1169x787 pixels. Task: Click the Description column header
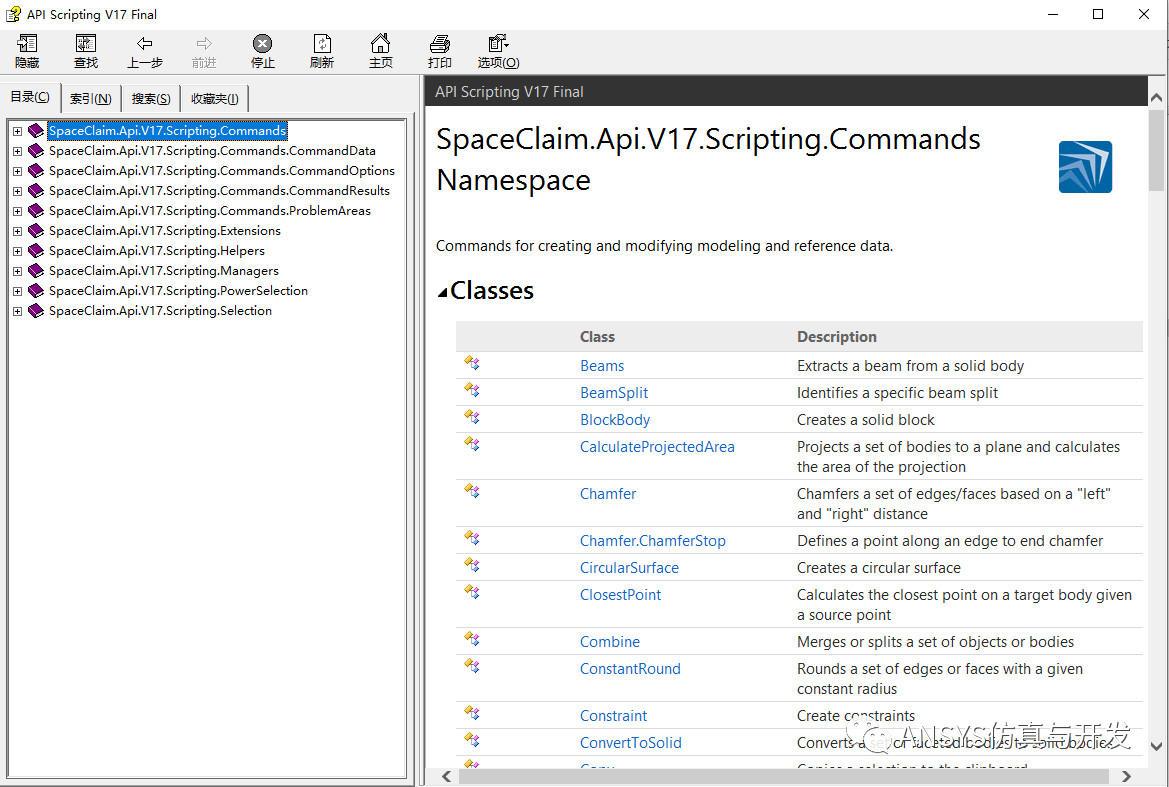tap(836, 337)
